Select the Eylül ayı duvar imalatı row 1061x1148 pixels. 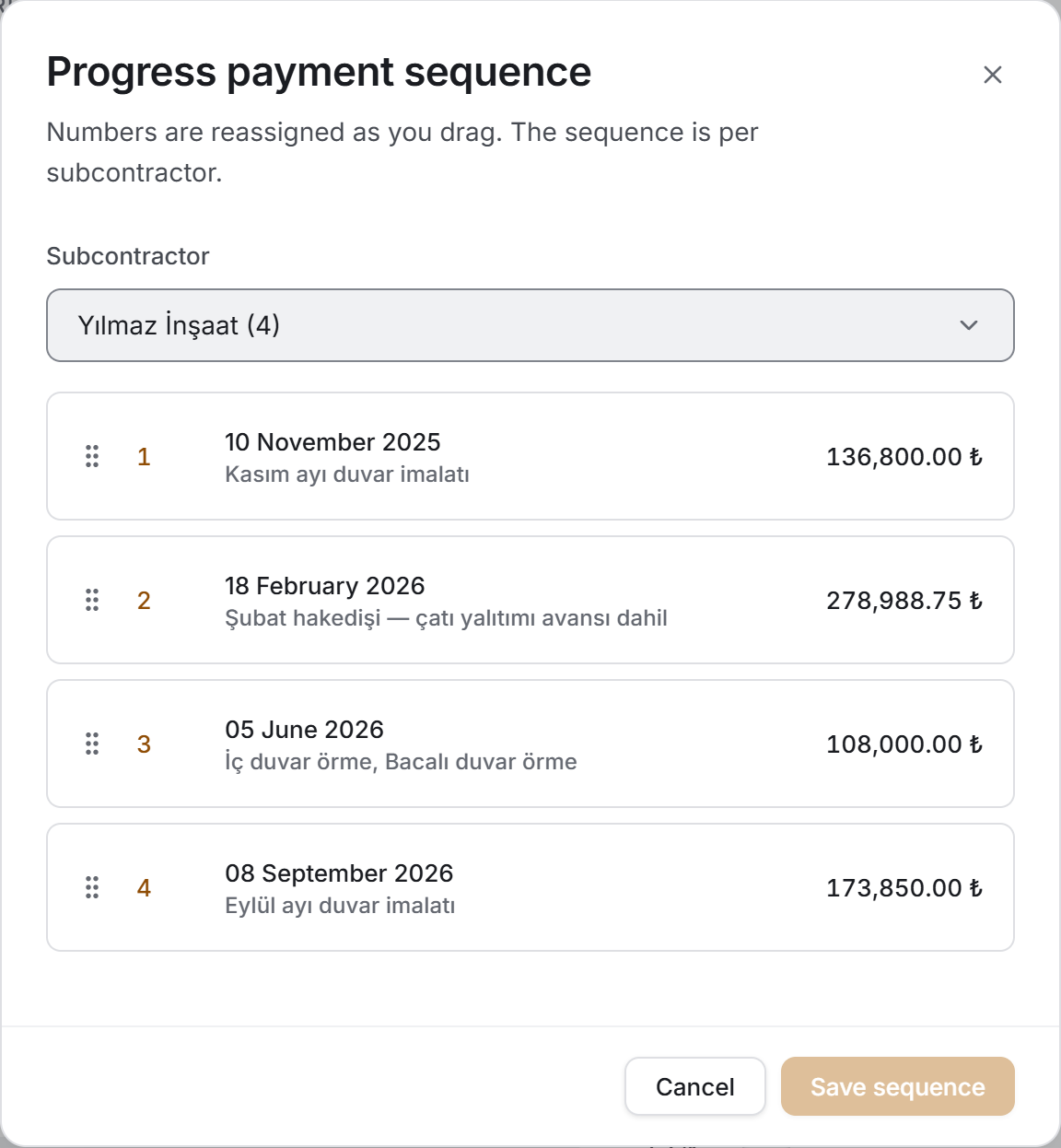coord(530,887)
